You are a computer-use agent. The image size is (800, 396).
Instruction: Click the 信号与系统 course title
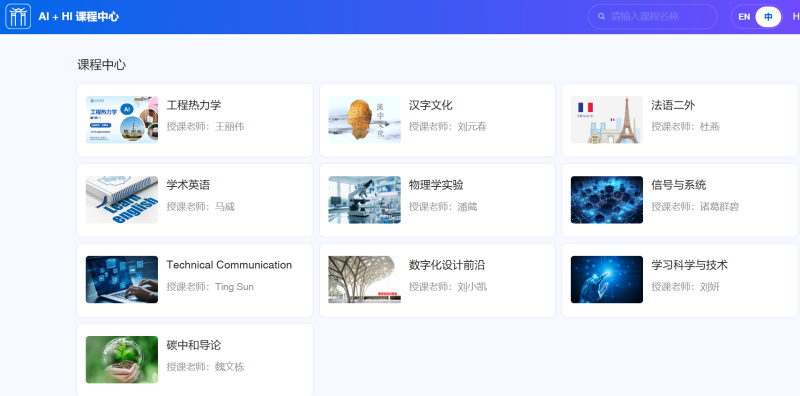click(x=679, y=185)
